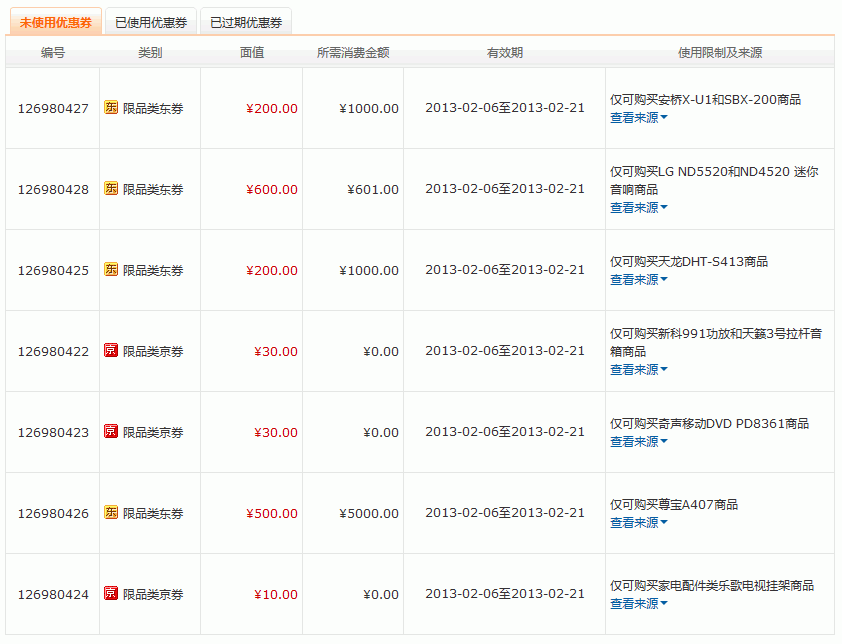Click the ¥500.00 face value

[272, 515]
